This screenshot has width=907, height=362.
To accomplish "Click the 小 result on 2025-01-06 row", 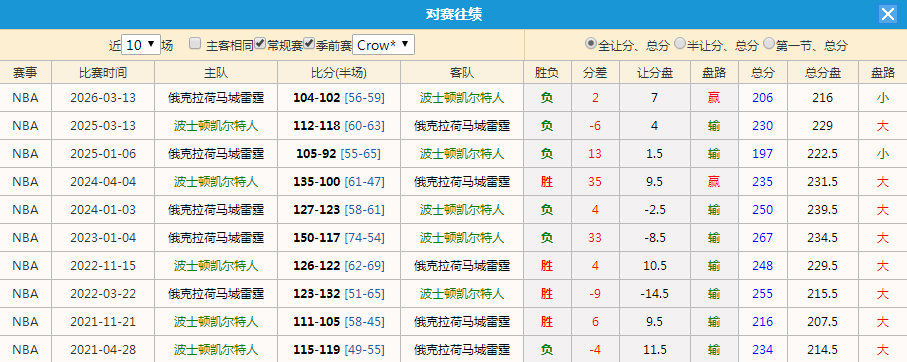I will pyautogui.click(x=882, y=154).
